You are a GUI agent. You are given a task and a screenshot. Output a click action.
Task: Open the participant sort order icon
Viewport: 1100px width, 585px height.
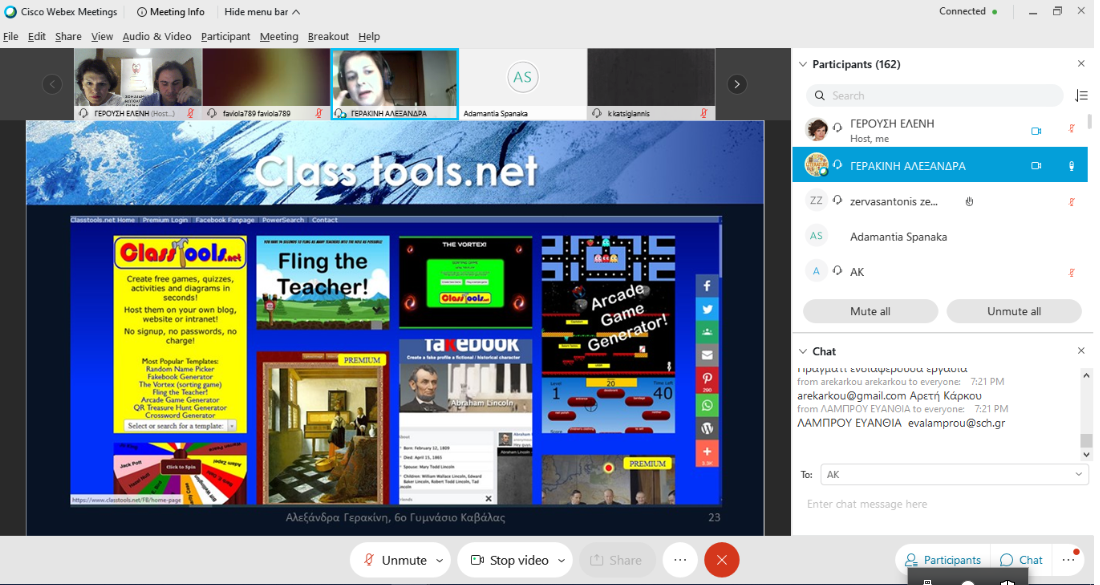[x=1082, y=95]
